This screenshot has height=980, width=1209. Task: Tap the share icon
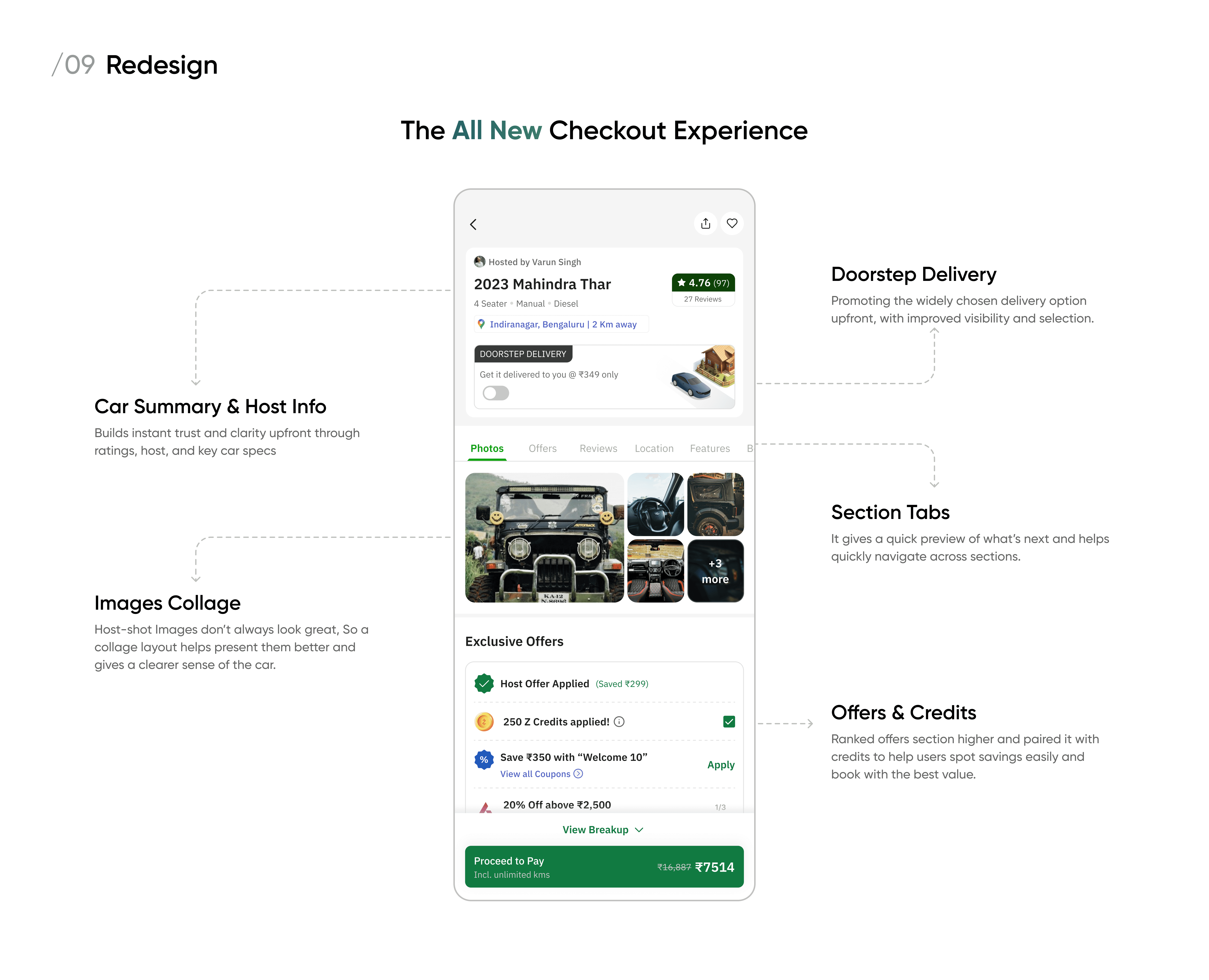(705, 224)
